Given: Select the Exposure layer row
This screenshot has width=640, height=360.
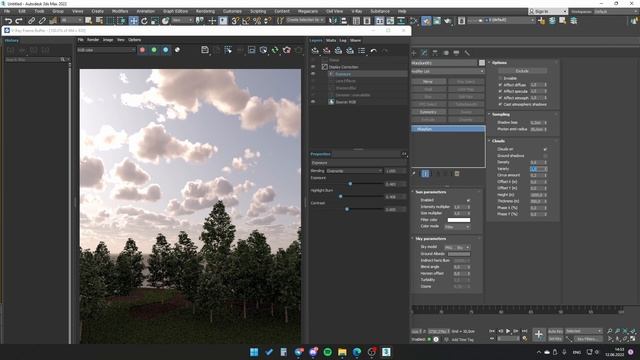Looking at the screenshot, I should click(367, 74).
